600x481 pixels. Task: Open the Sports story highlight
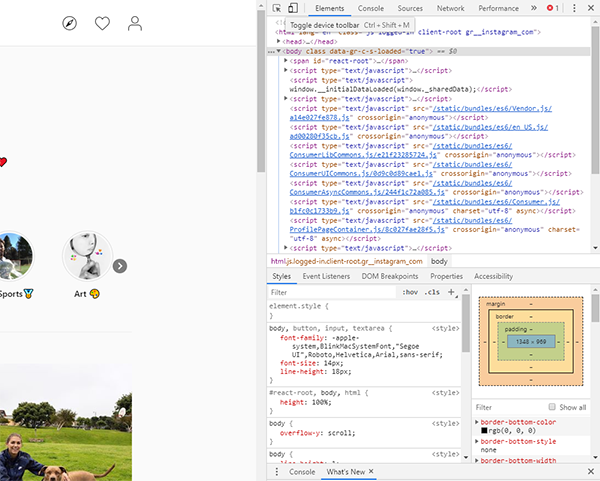[15, 256]
